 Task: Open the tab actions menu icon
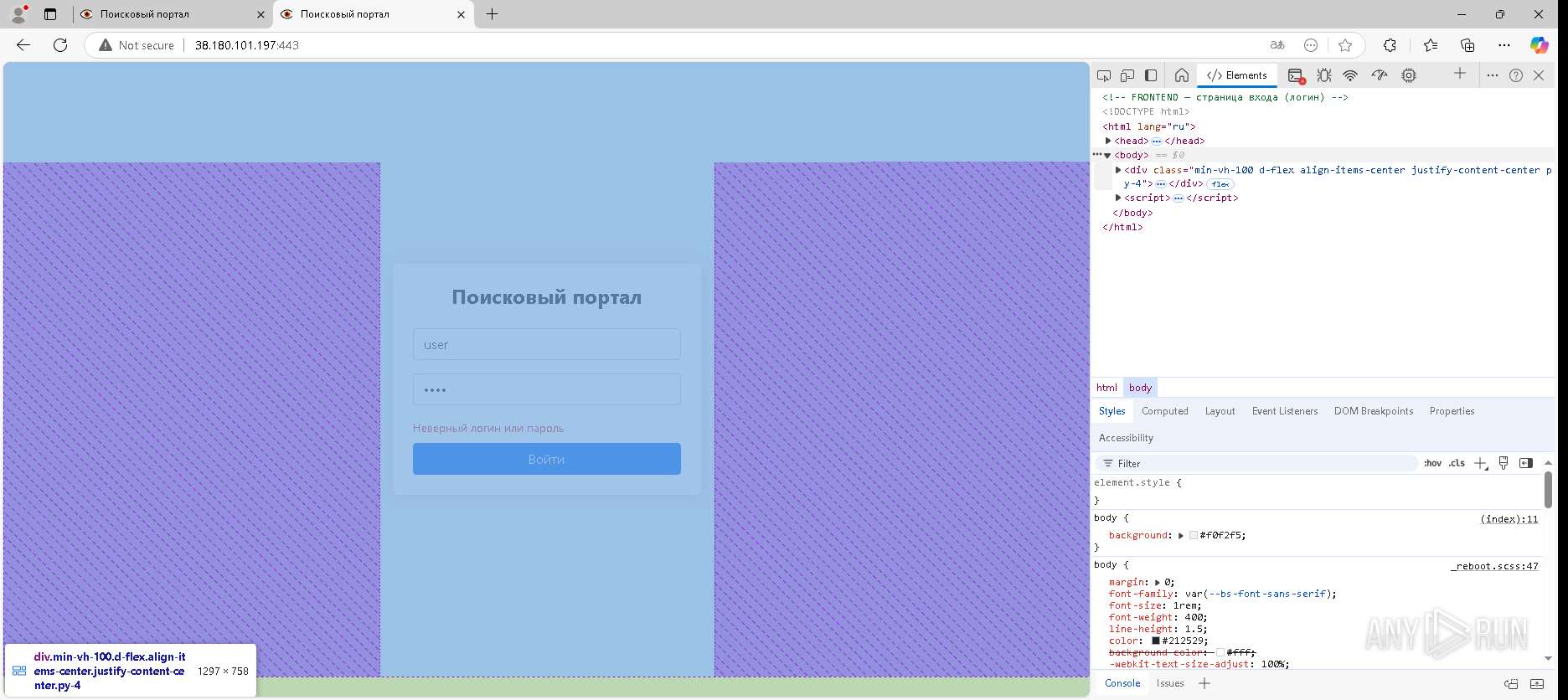(x=50, y=14)
